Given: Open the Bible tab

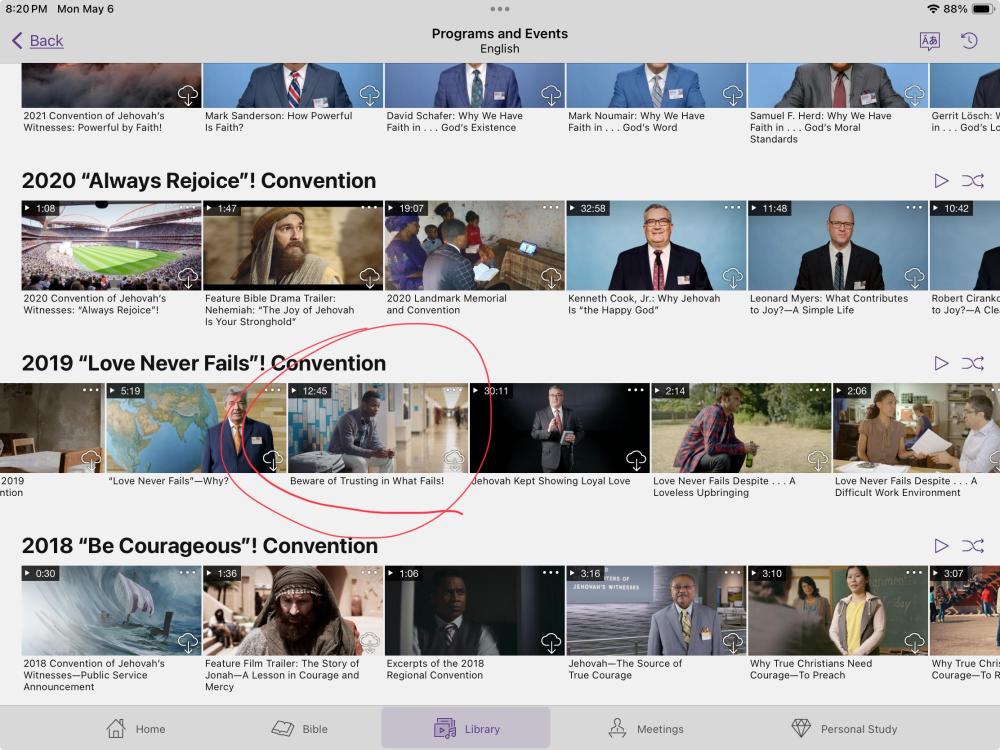Looking at the screenshot, I should tap(300, 728).
